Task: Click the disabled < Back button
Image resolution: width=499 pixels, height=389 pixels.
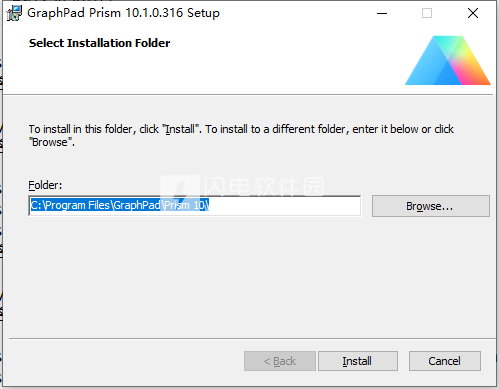Action: [280, 361]
